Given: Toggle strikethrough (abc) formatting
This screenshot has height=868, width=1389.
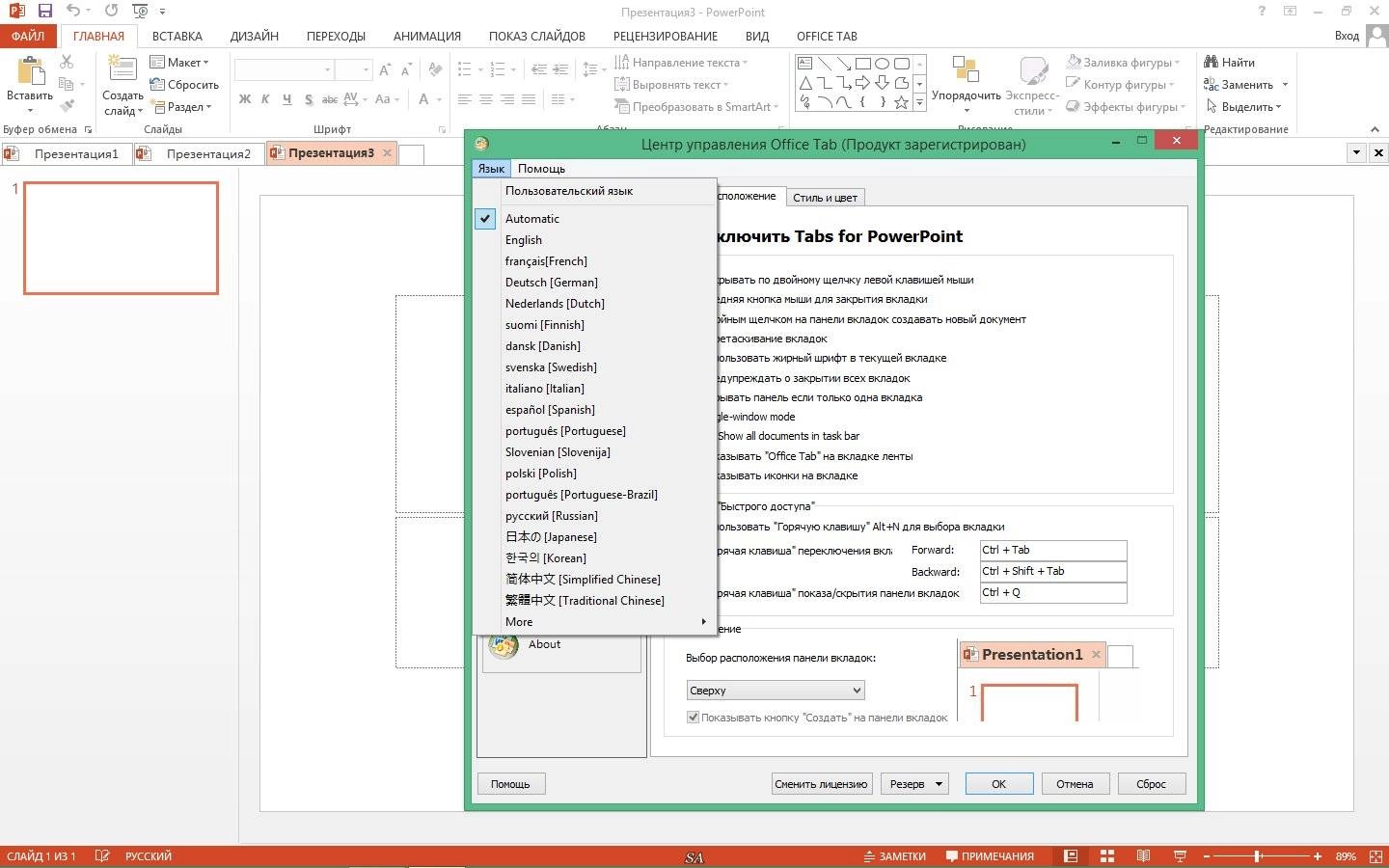Looking at the screenshot, I should tap(330, 98).
